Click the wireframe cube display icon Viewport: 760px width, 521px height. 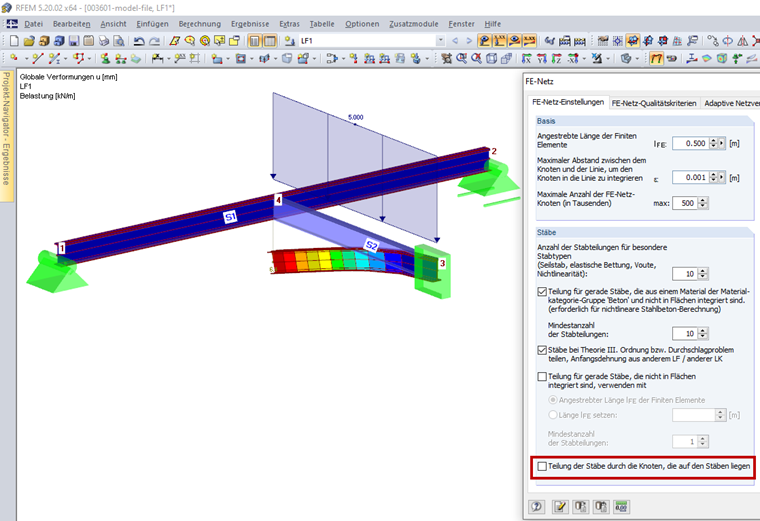tap(491, 59)
